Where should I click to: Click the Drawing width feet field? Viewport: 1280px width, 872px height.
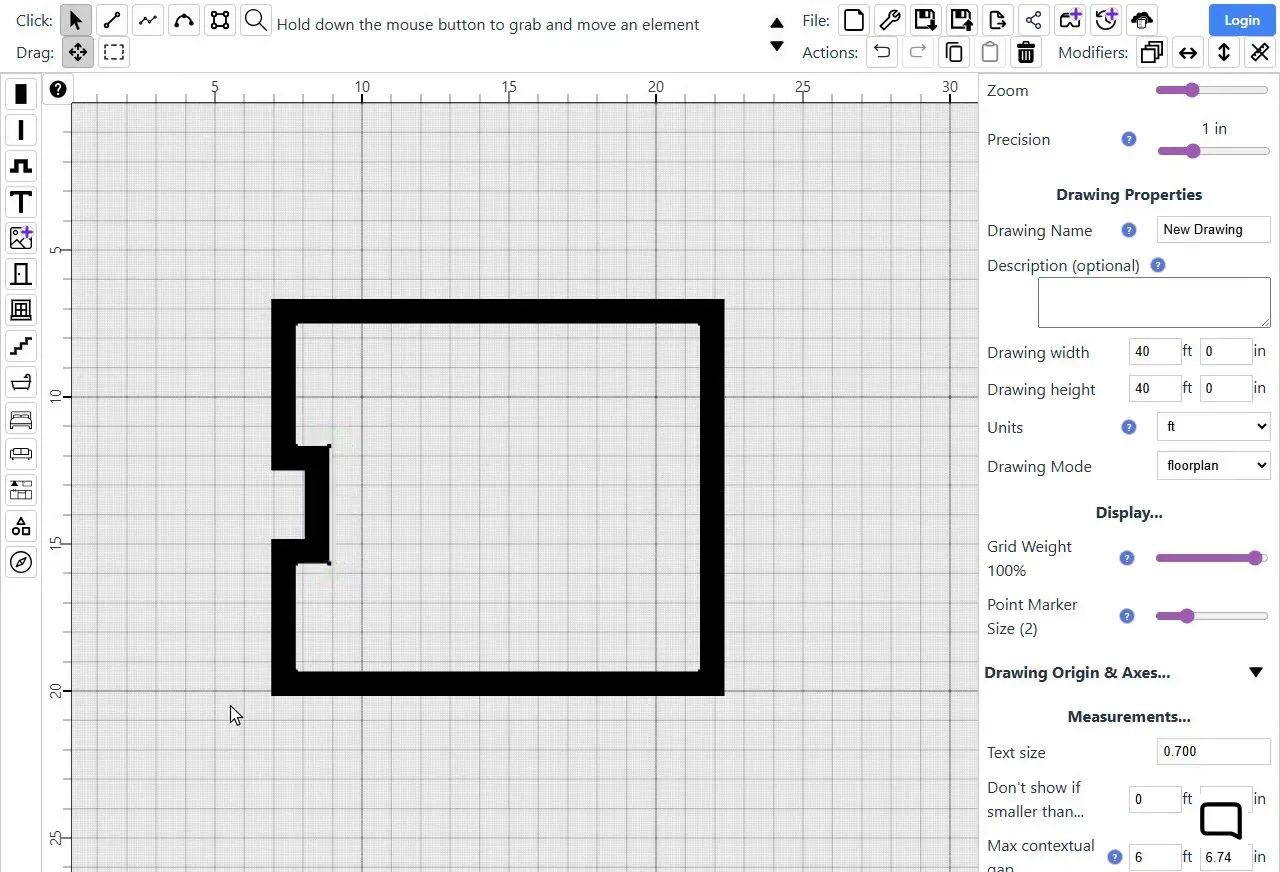(1154, 351)
